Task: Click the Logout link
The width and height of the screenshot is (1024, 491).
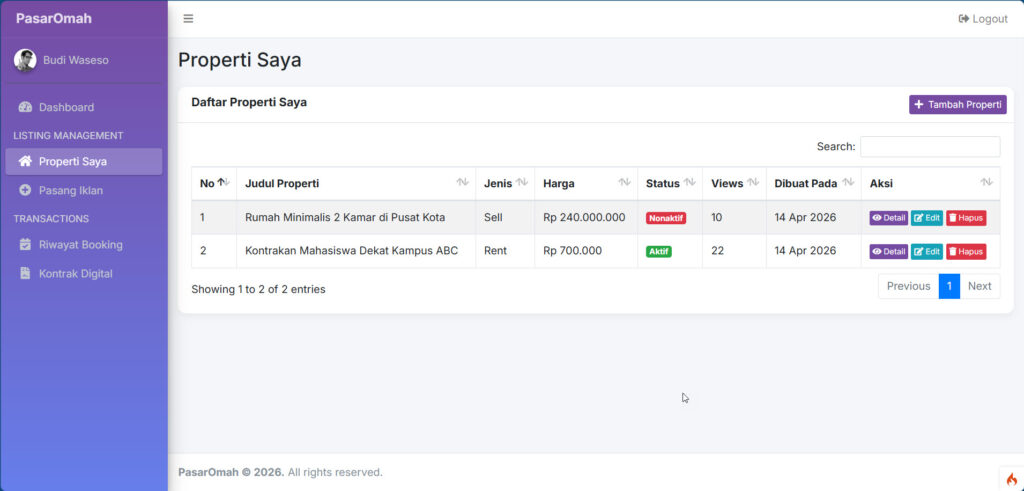Action: [x=983, y=19]
